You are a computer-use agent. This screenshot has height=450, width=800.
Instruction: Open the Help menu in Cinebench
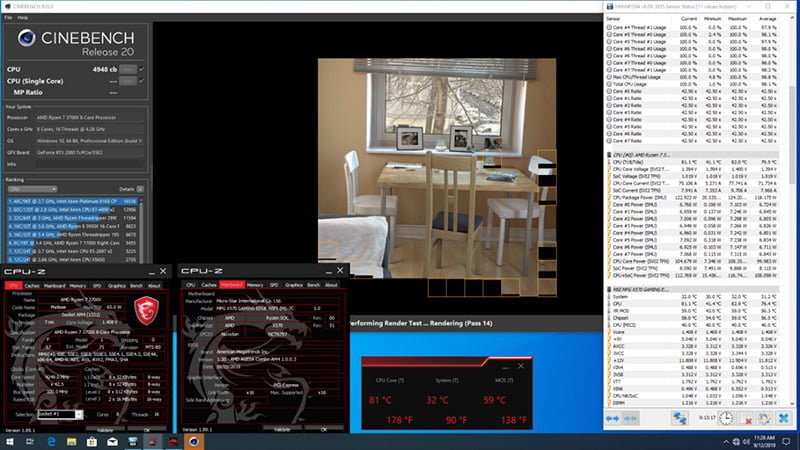pyautogui.click(x=23, y=17)
